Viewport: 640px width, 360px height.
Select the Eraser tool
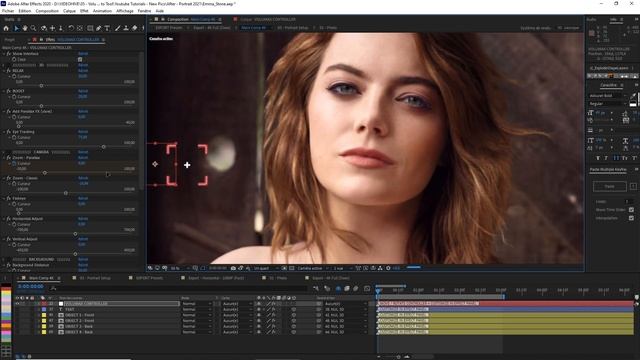[x=134, y=28]
